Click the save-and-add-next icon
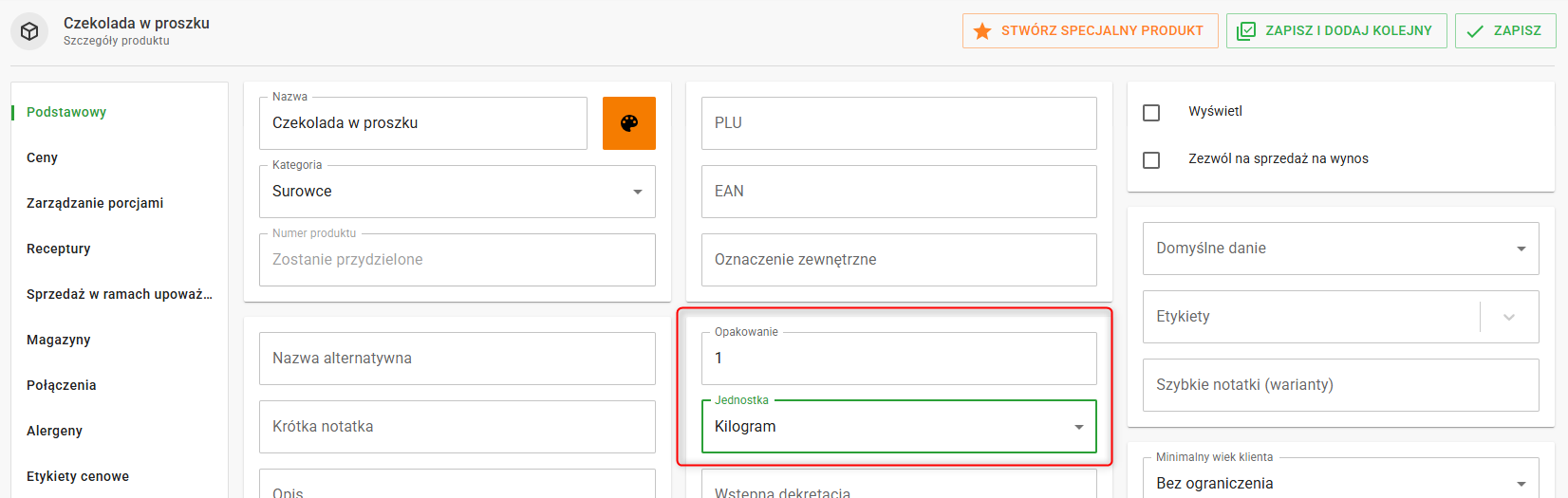 pos(1246,31)
